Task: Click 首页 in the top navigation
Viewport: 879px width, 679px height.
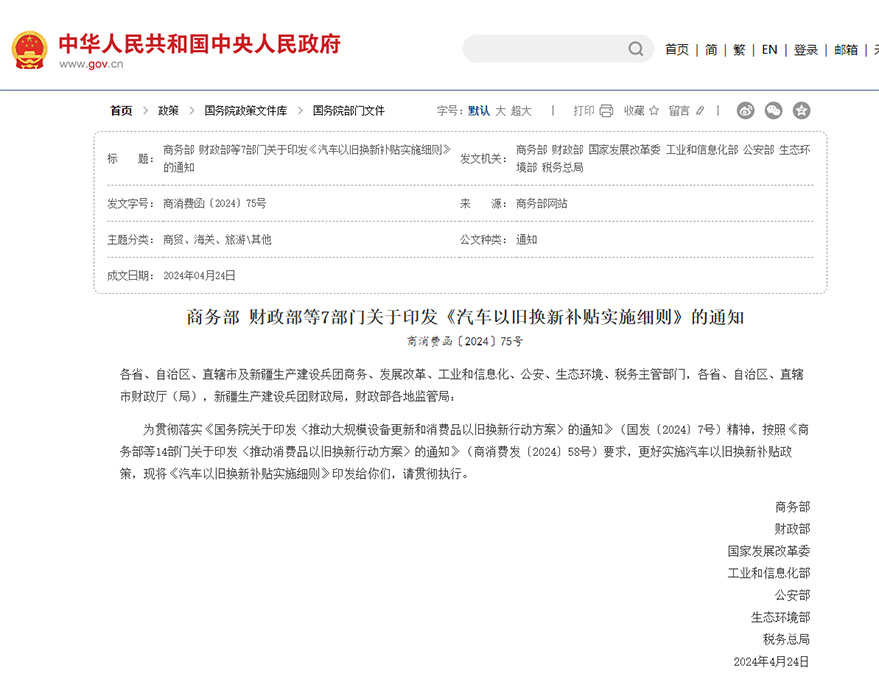Action: [x=677, y=50]
